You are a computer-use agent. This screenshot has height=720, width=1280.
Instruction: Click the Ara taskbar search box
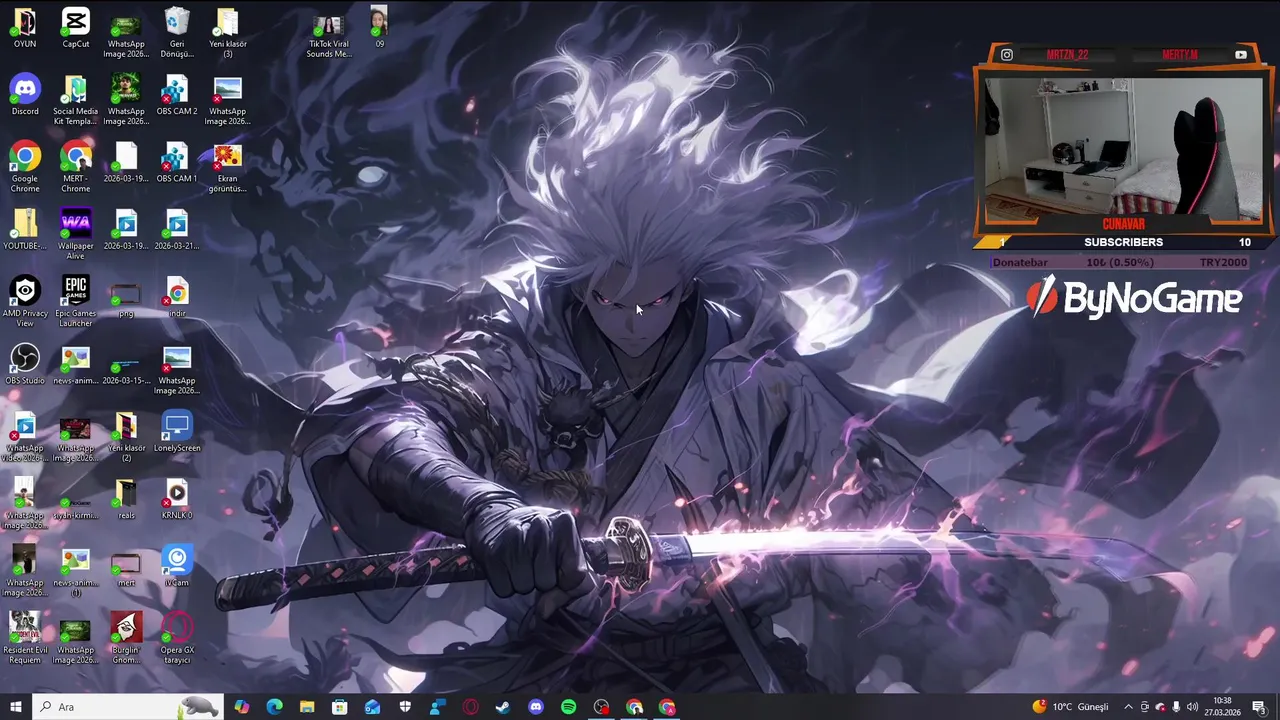(127, 707)
